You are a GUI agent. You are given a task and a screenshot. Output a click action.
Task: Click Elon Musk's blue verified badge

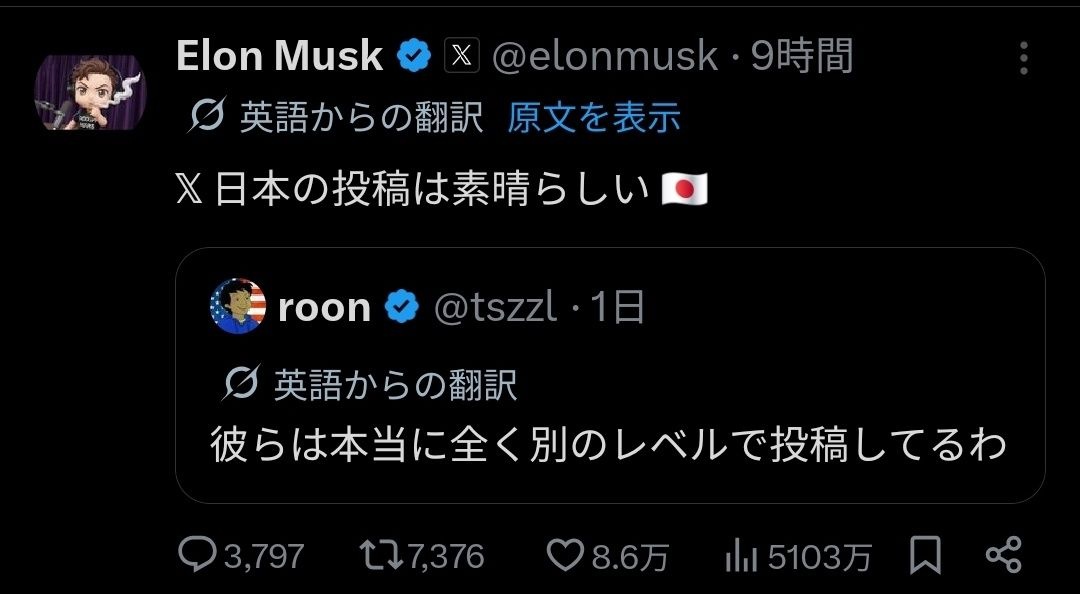click(x=412, y=57)
